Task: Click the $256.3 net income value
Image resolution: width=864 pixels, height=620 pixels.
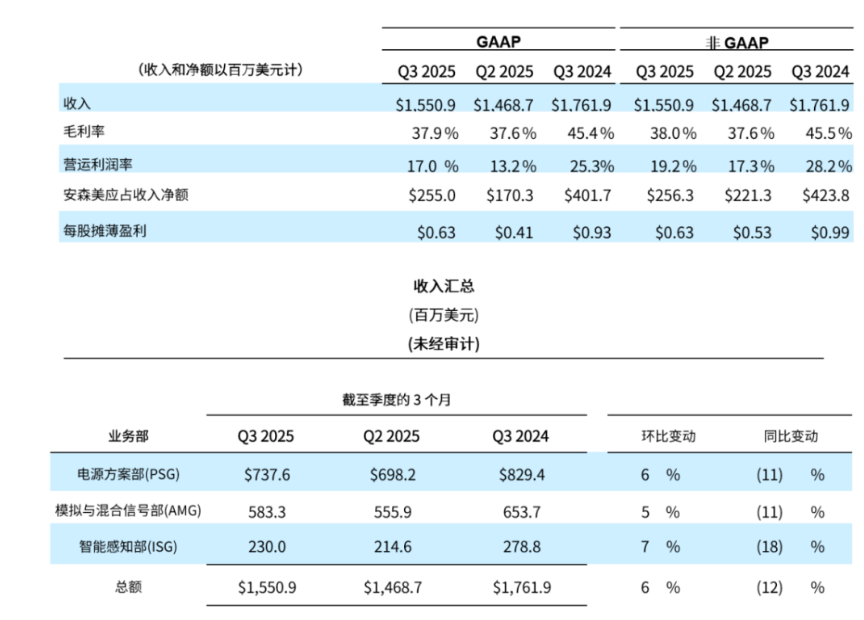Action: (670, 196)
